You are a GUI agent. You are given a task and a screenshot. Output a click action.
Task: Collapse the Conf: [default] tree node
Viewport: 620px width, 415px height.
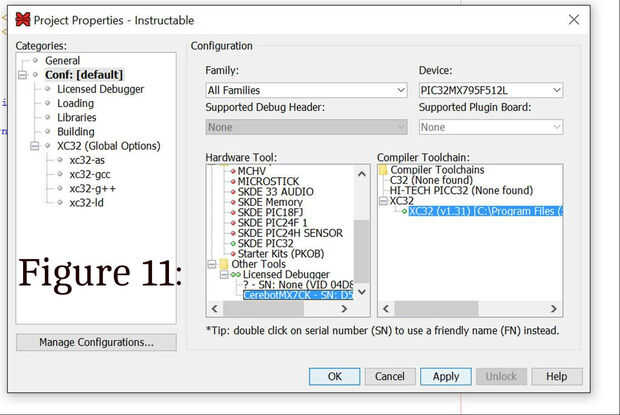click(23, 75)
